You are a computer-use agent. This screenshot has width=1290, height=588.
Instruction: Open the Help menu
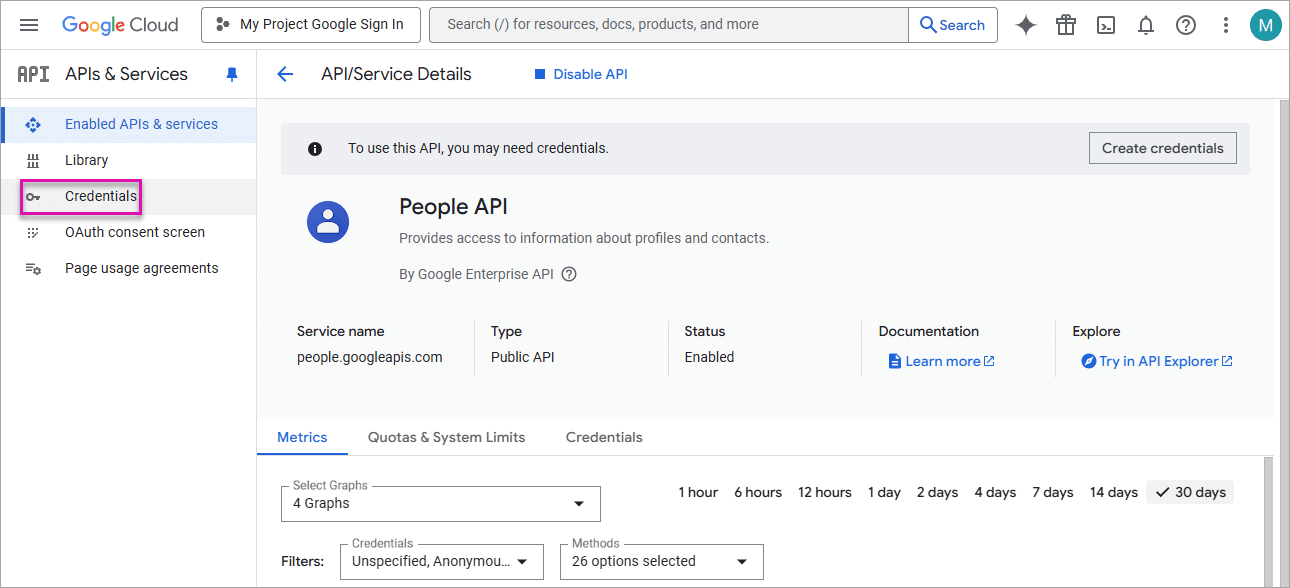[1185, 24]
